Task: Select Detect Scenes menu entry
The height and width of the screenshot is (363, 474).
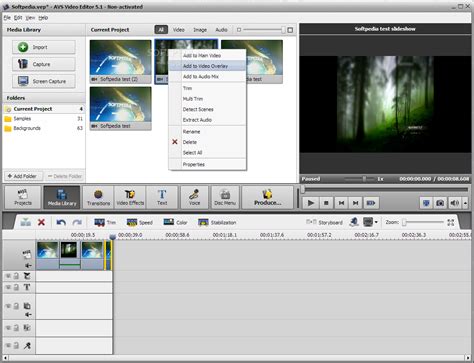Action: coord(207,109)
